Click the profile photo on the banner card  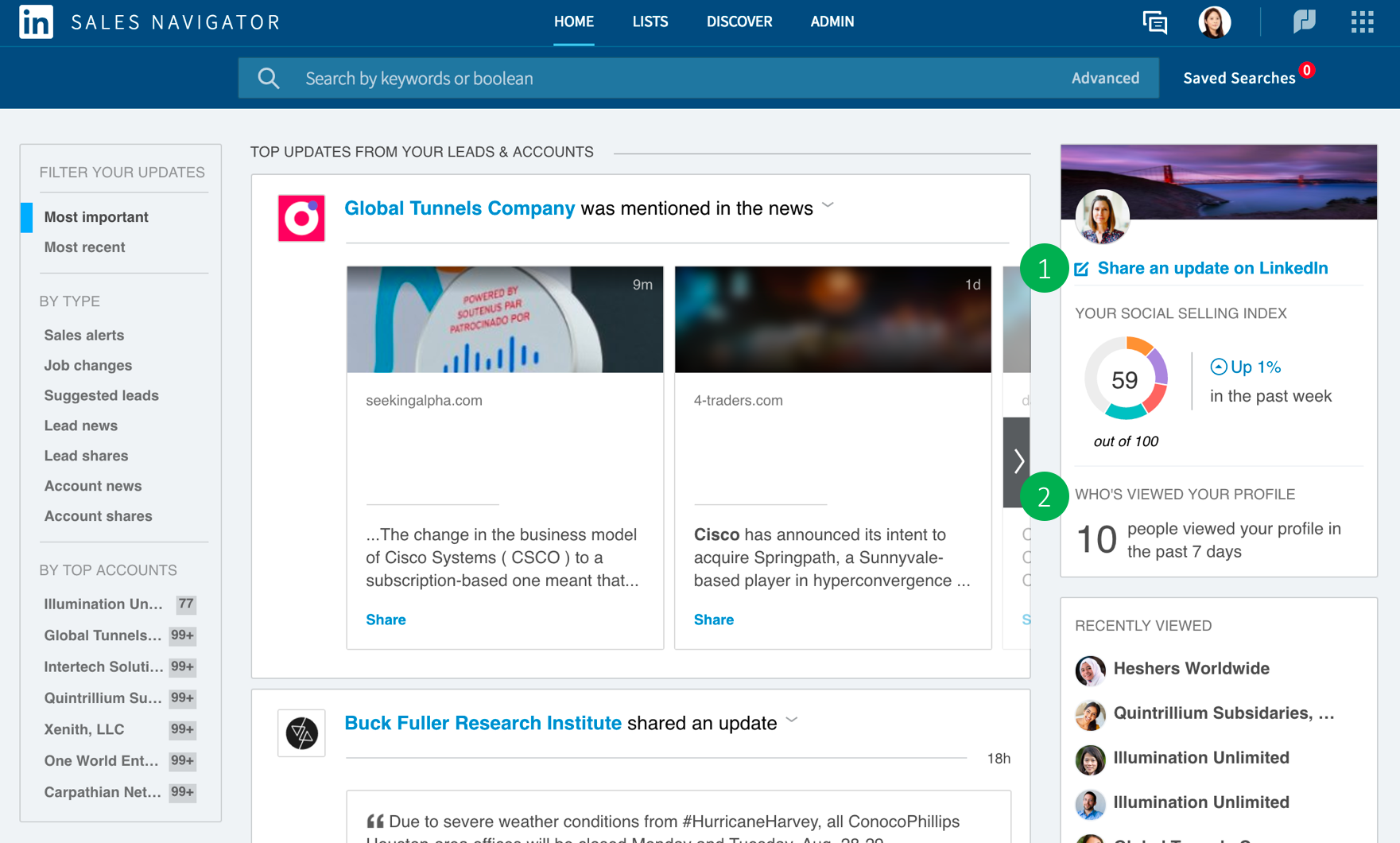1102,216
